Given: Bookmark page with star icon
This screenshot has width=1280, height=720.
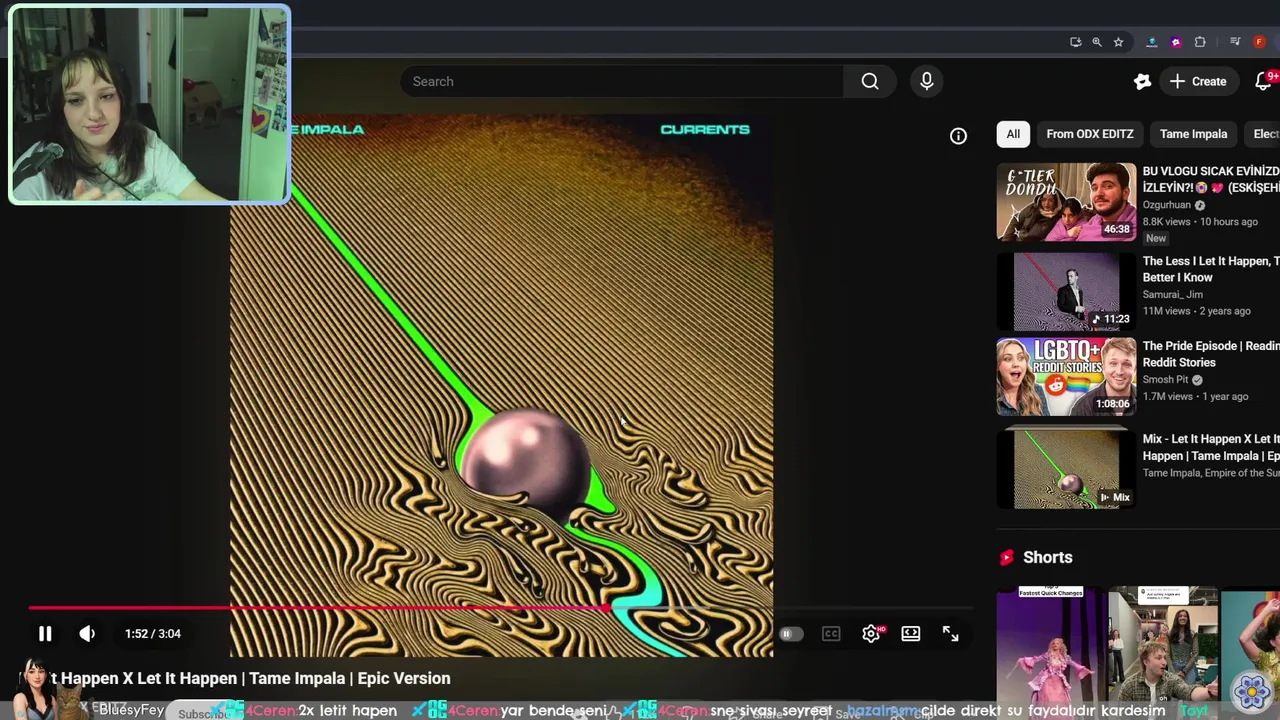Looking at the screenshot, I should [1119, 42].
